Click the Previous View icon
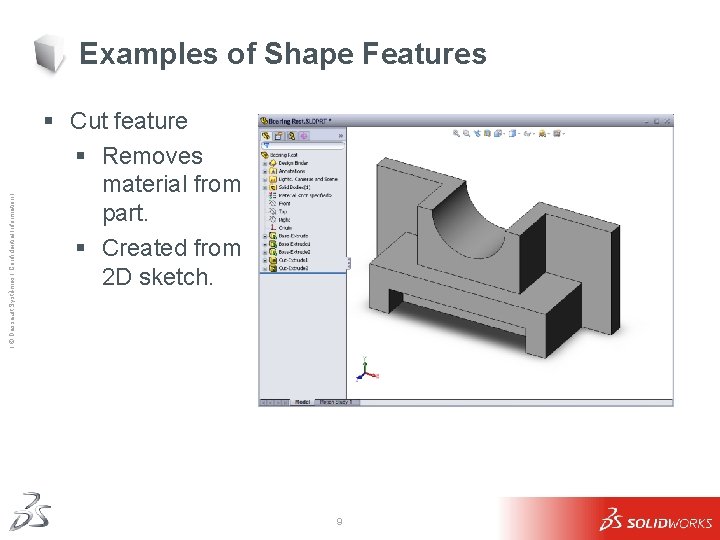 (477, 134)
